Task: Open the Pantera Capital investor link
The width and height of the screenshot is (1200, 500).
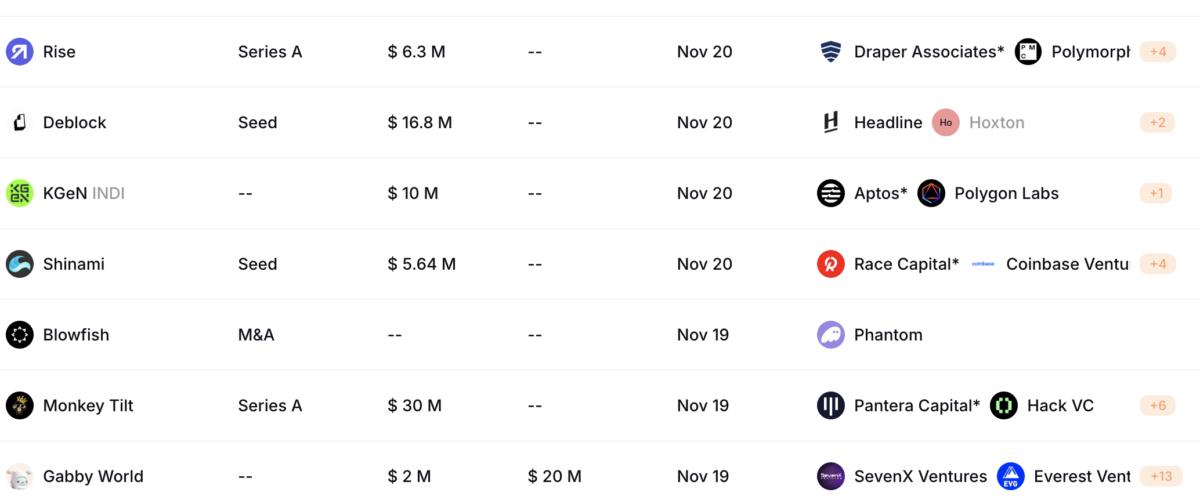Action: tap(916, 406)
